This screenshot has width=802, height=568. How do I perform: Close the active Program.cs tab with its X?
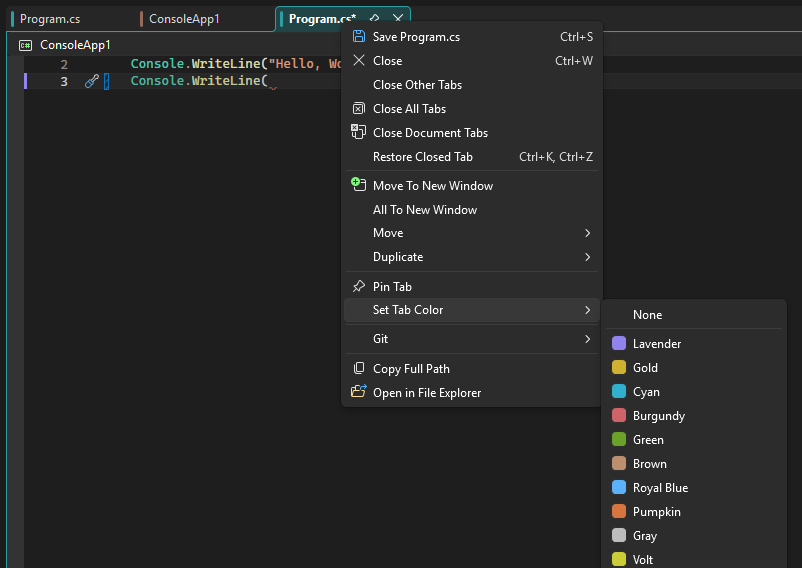(x=398, y=19)
